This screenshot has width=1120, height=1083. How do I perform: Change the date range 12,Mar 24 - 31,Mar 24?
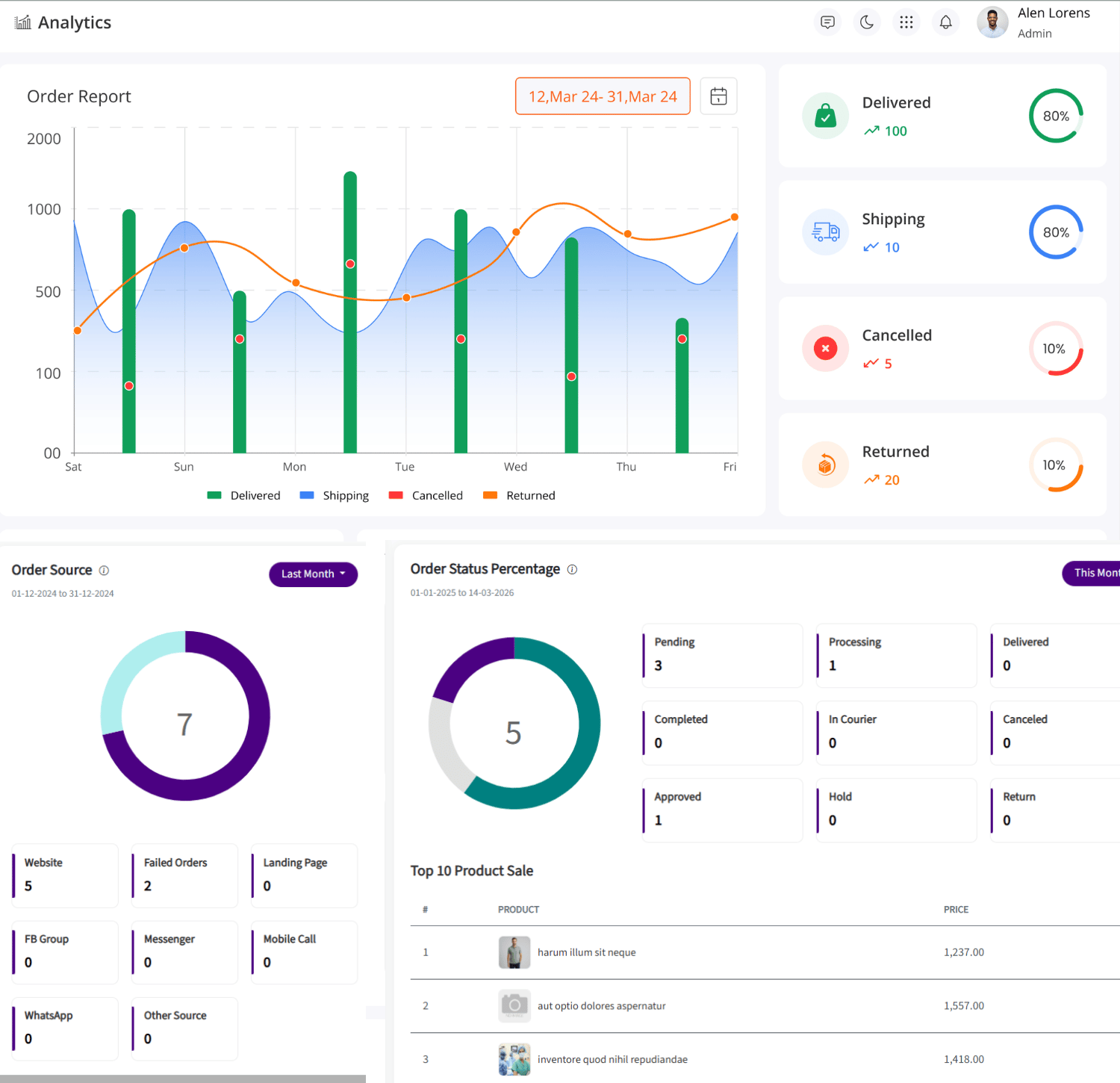coord(602,96)
